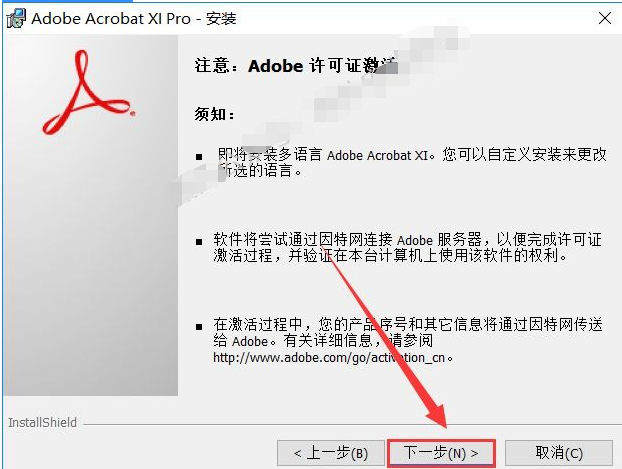Image resolution: width=622 pixels, height=469 pixels.
Task: Click the window title Adobe Acrobat XI Pro - 安装
Action: [x=134, y=19]
